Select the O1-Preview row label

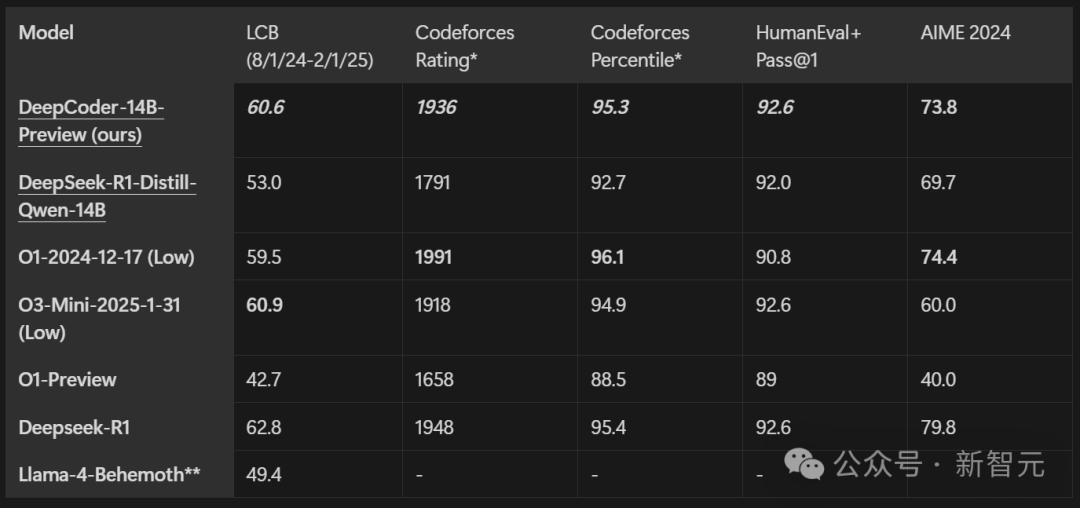(x=67, y=380)
